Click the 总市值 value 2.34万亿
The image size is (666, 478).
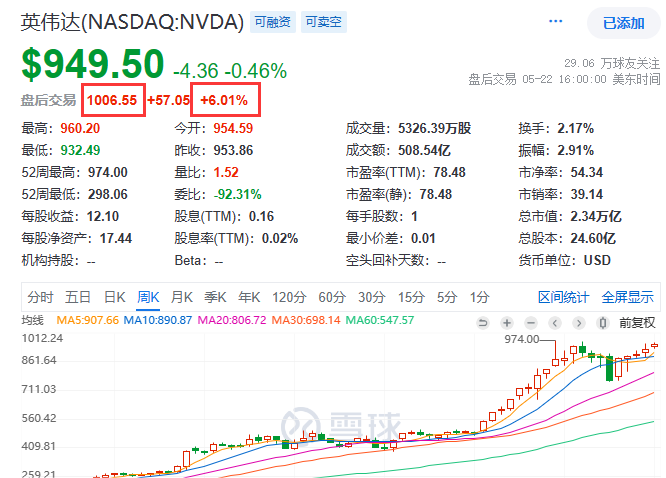pos(596,217)
